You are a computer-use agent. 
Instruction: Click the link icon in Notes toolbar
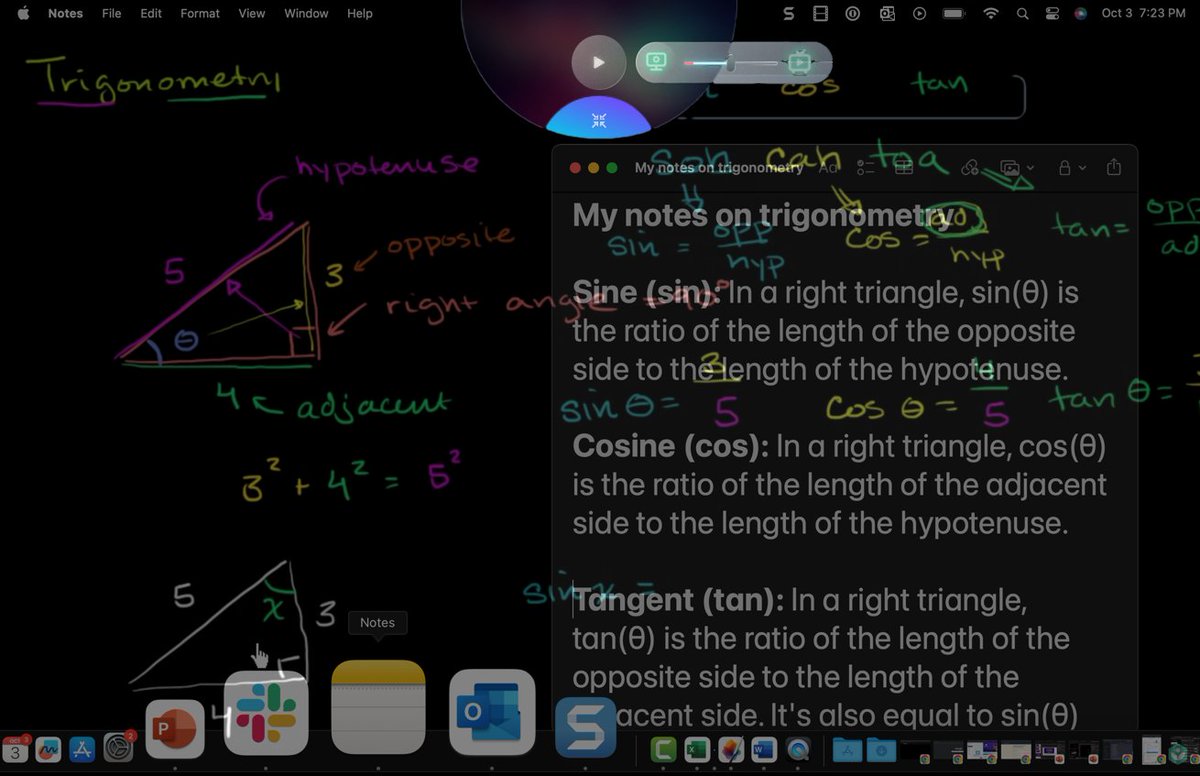(x=969, y=168)
